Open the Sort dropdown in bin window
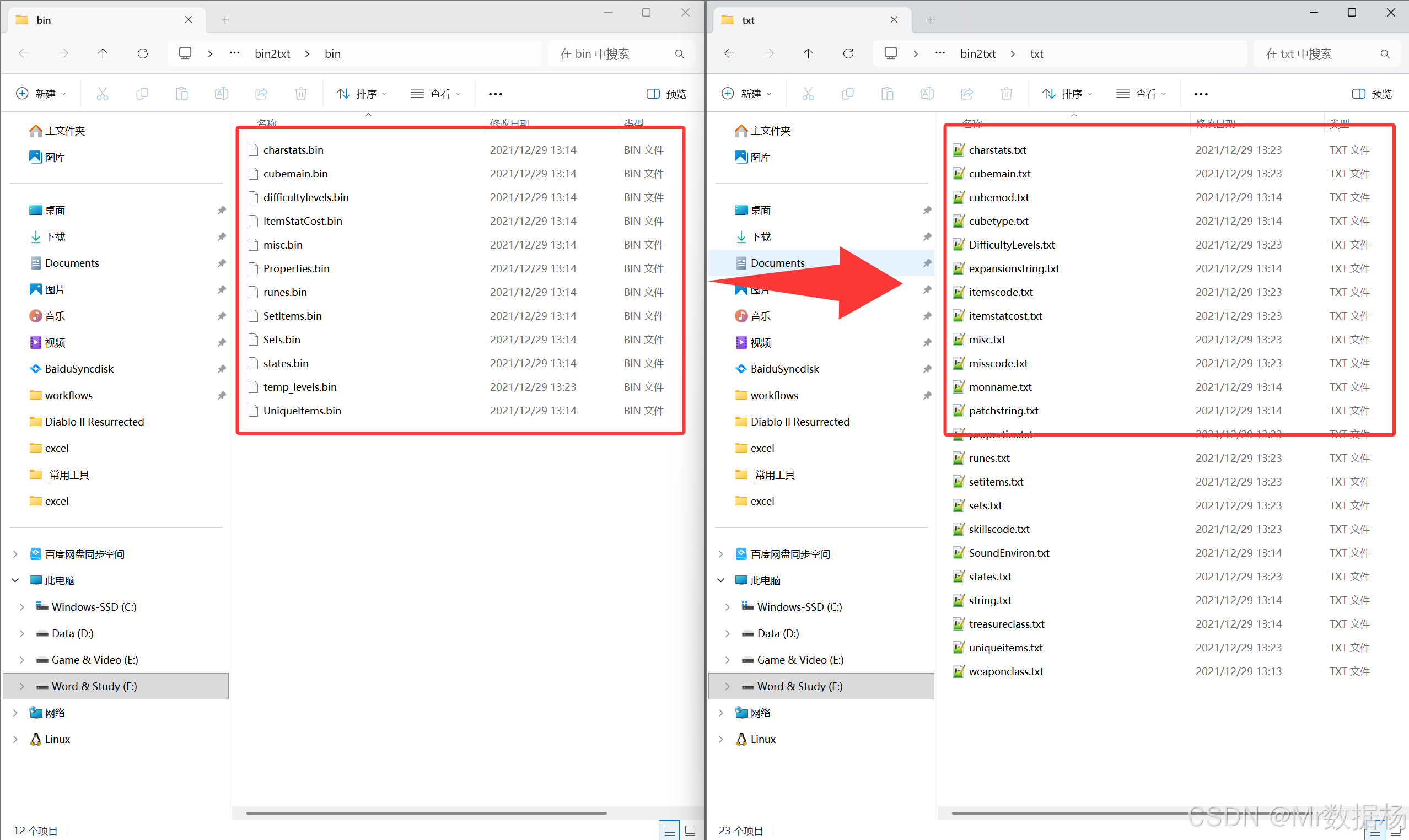Viewport: 1409px width, 840px height. (x=362, y=94)
